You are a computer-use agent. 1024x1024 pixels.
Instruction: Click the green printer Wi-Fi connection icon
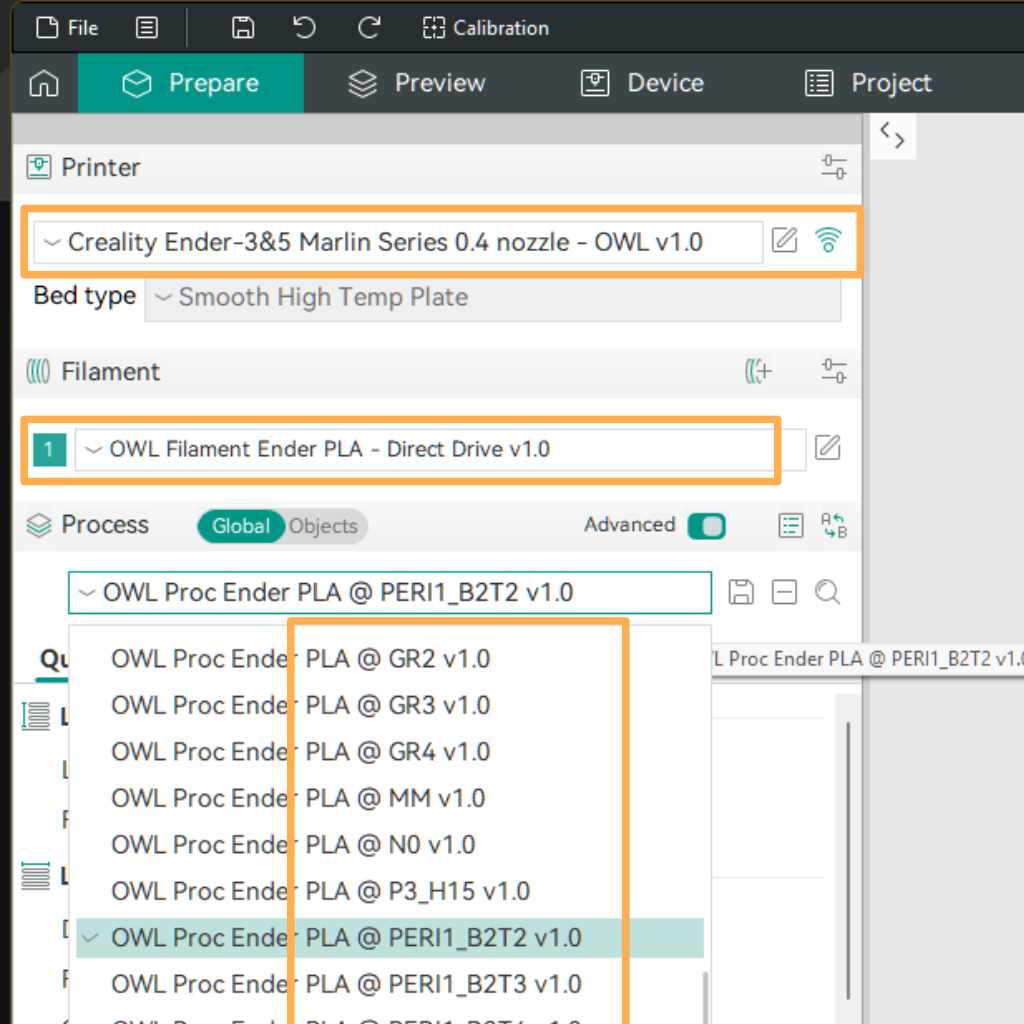(827, 240)
